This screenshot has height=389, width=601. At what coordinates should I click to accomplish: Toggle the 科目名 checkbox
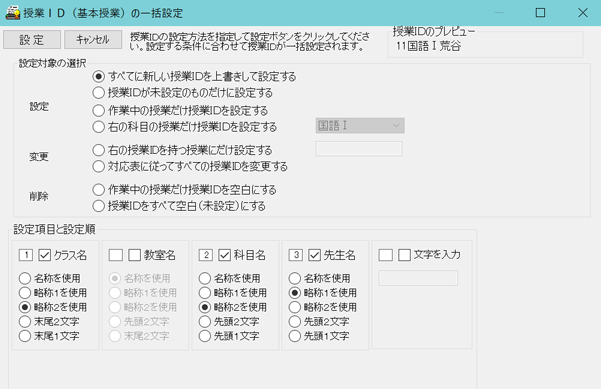point(225,255)
